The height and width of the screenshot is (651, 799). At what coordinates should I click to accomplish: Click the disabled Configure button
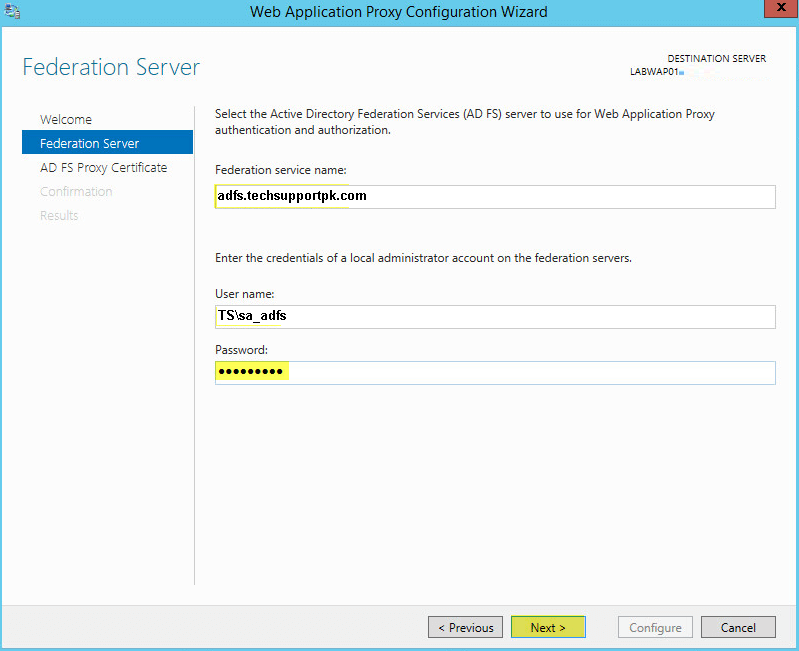(655, 628)
